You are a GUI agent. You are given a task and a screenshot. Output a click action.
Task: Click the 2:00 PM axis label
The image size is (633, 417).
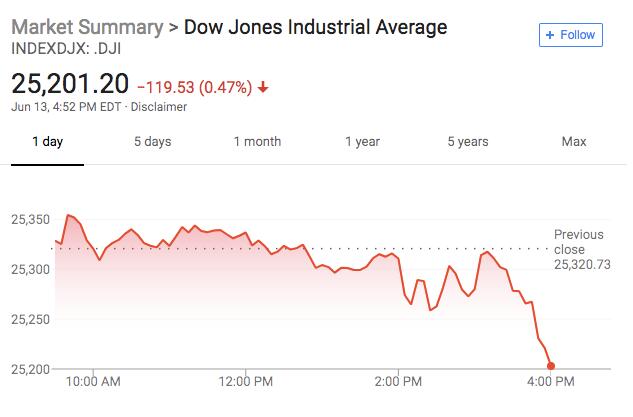coord(398,382)
